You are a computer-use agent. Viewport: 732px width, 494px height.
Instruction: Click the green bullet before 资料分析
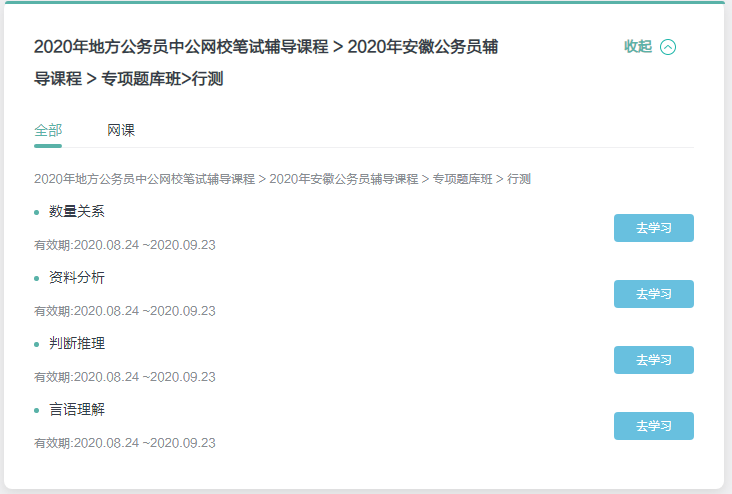(x=37, y=278)
